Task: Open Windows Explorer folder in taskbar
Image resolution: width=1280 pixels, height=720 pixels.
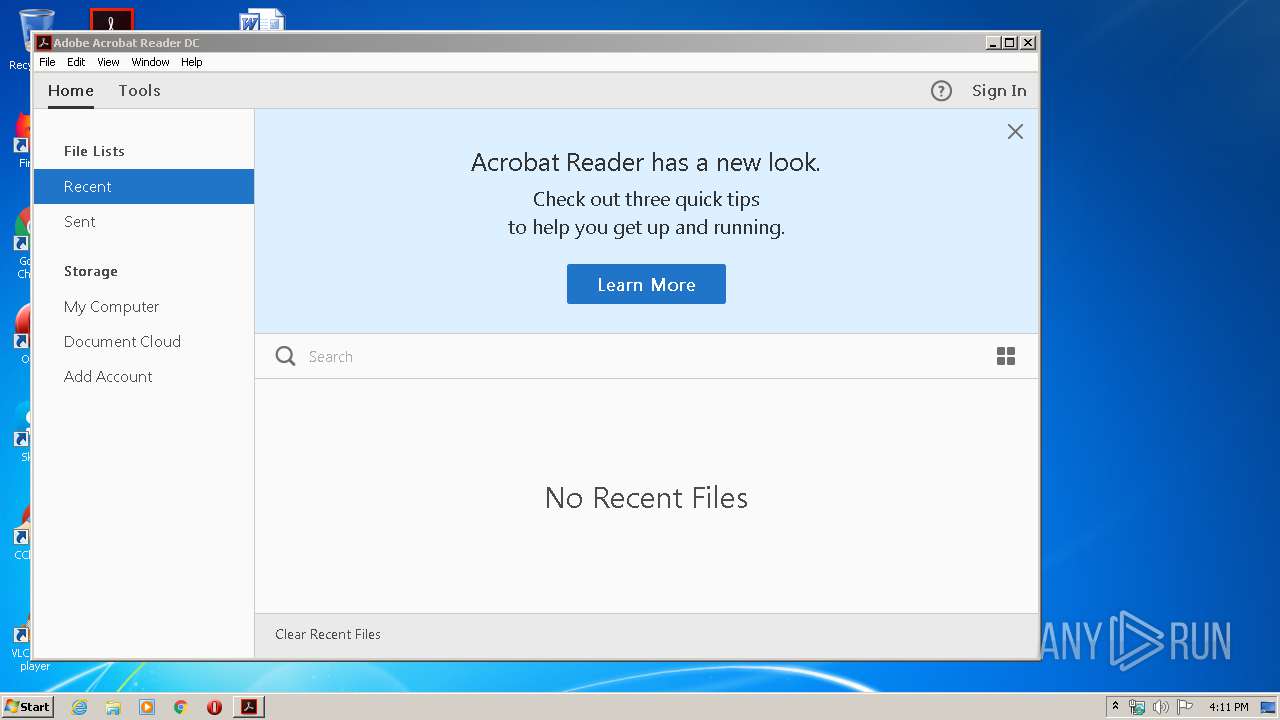Action: click(113, 707)
